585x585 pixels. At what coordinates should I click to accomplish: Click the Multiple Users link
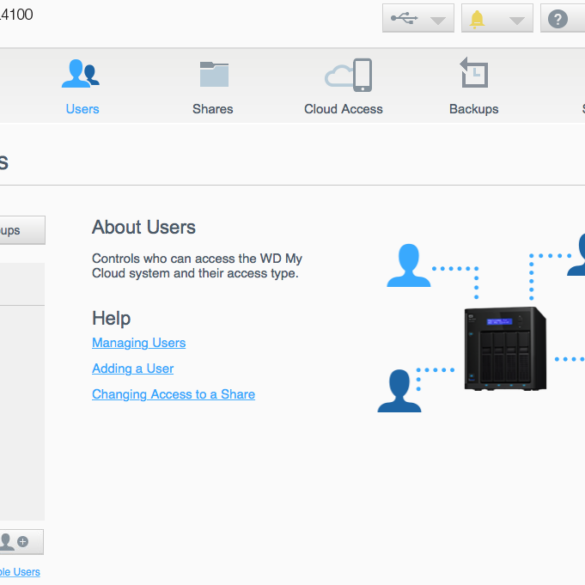tap(20, 572)
